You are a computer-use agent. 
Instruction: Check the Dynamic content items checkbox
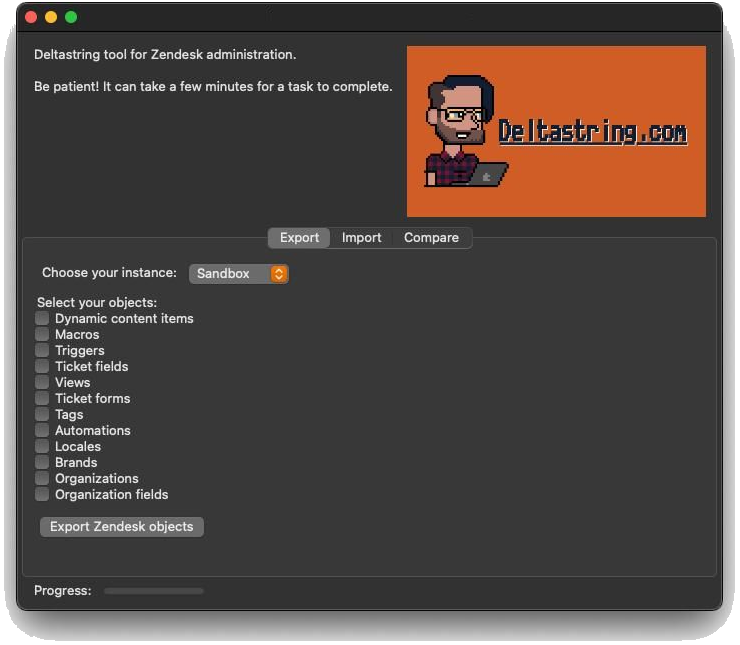tap(42, 318)
